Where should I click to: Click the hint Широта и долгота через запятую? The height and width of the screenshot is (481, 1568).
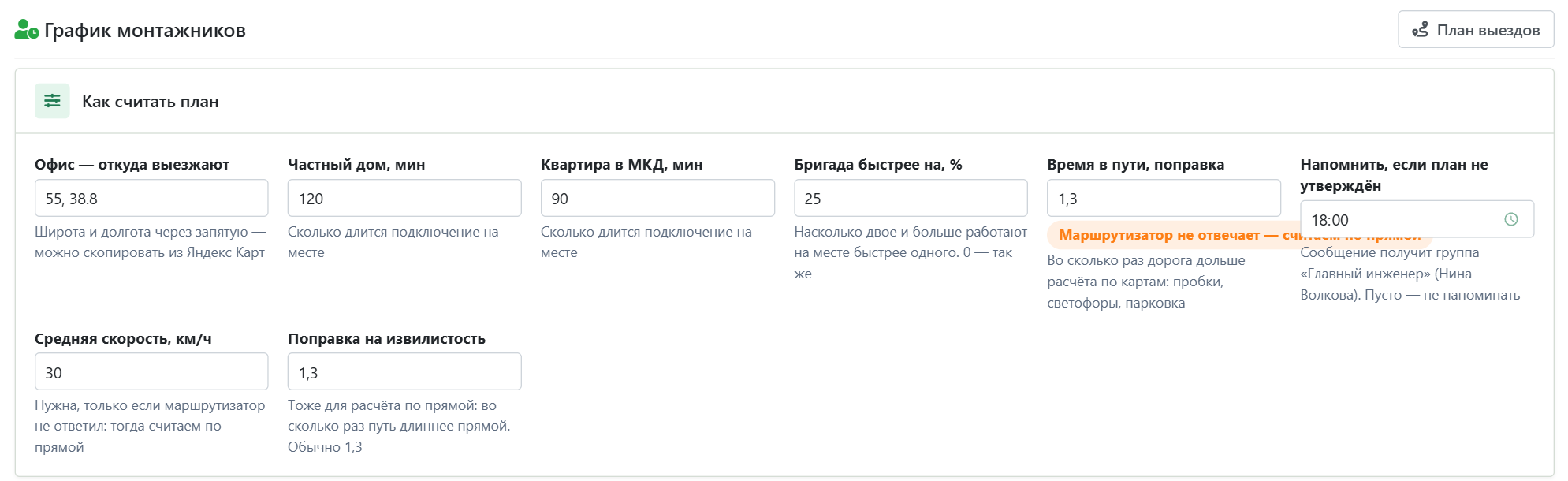(x=150, y=242)
